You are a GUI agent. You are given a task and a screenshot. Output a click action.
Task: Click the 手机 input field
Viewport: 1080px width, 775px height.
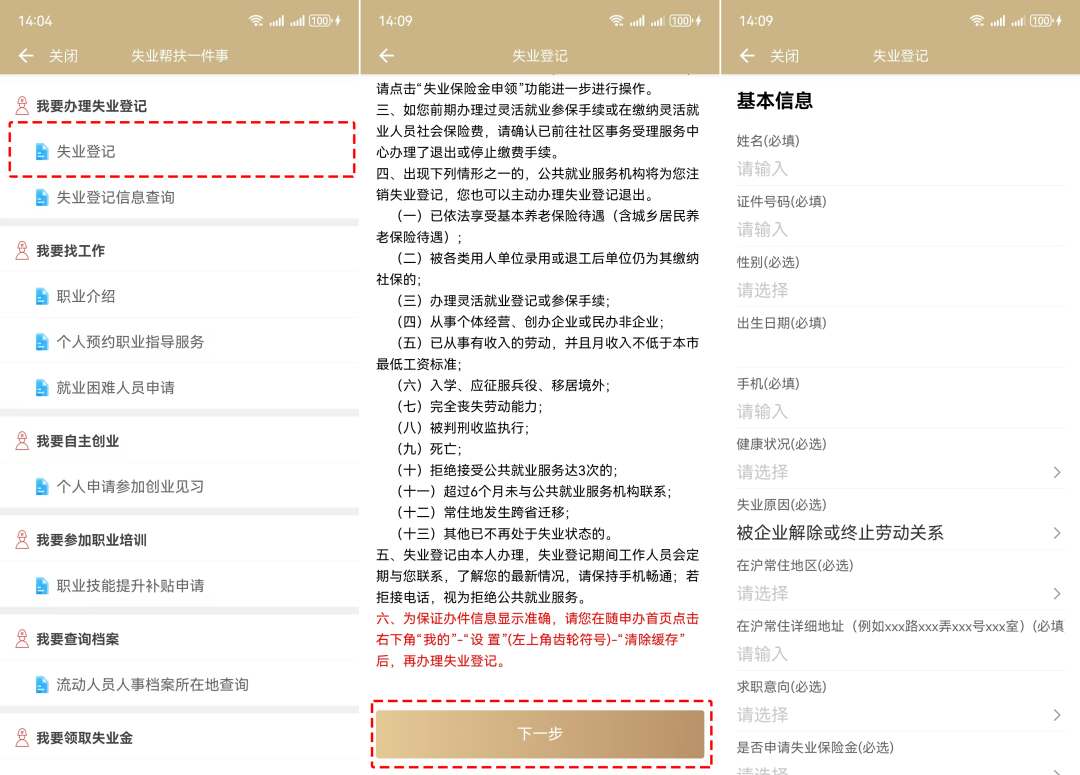(x=898, y=412)
